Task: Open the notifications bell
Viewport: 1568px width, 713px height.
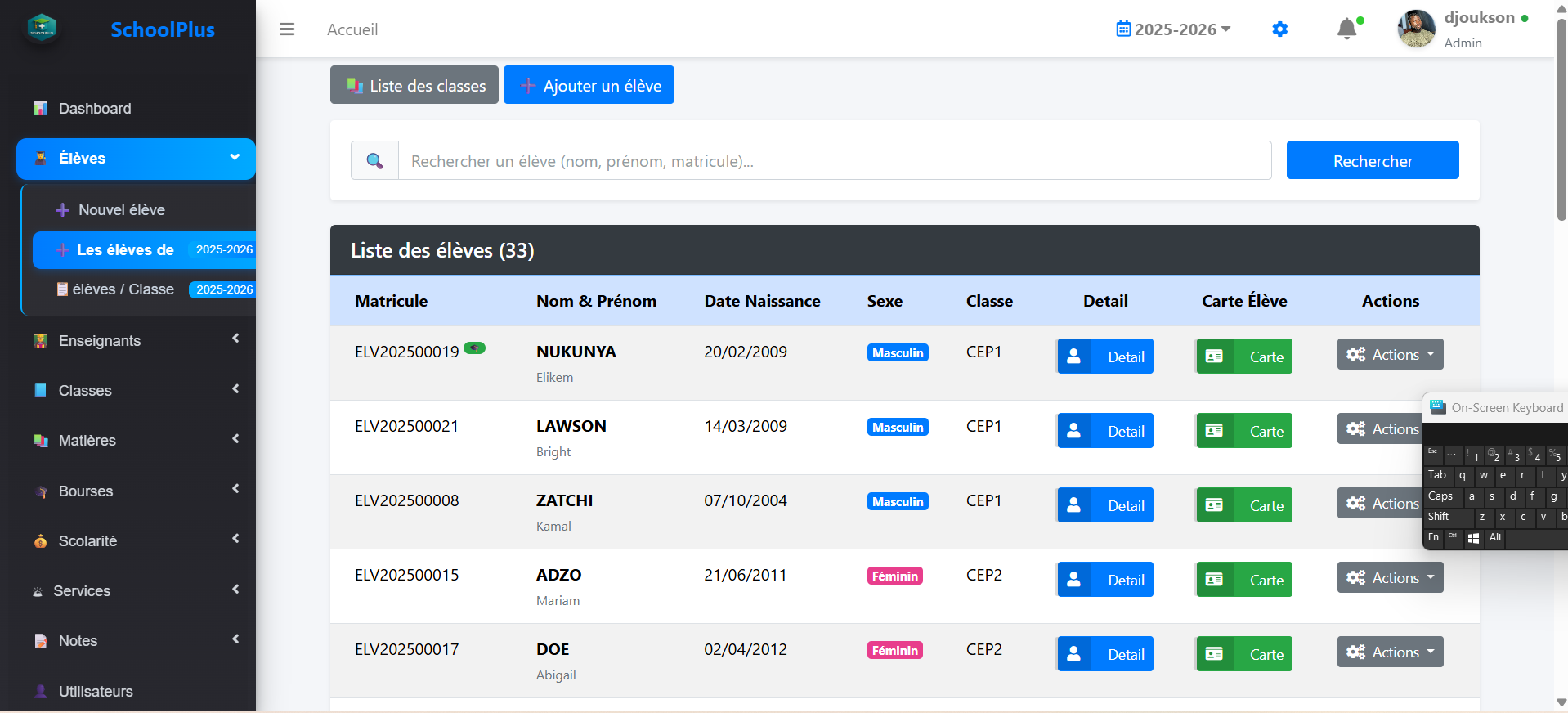Action: click(x=1346, y=29)
